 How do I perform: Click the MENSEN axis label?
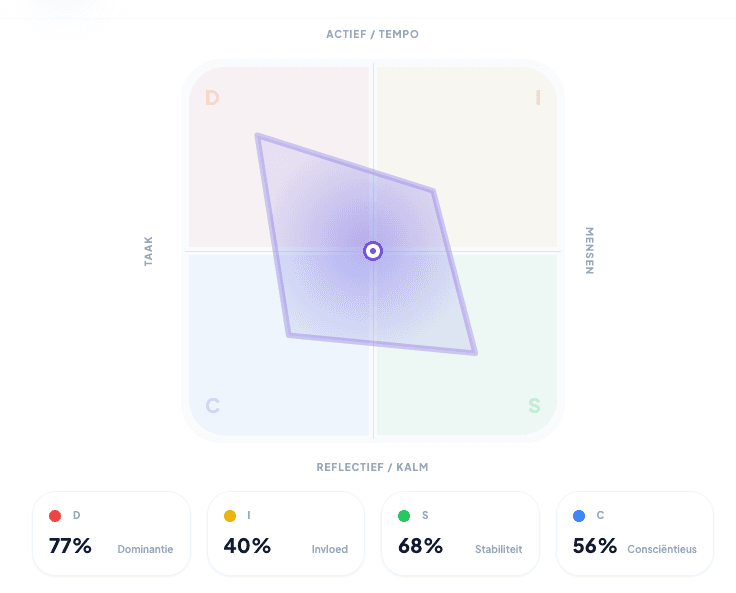click(589, 250)
